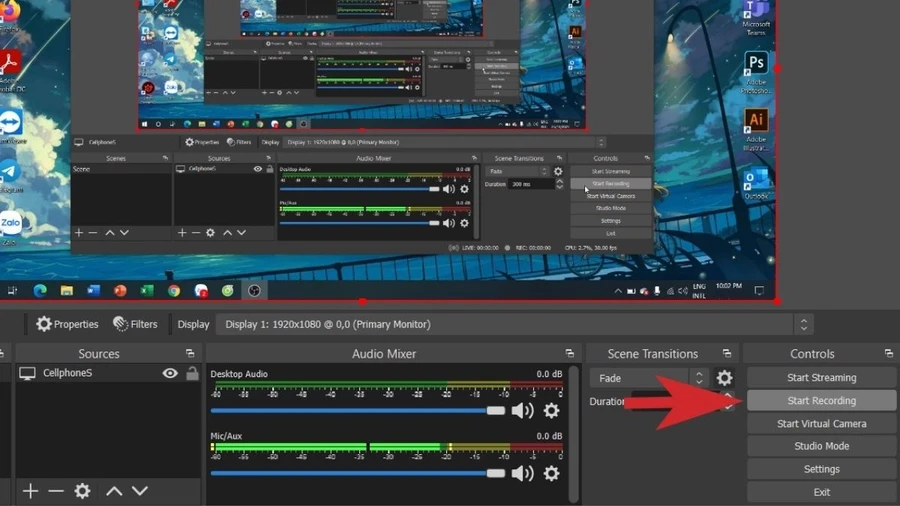This screenshot has width=900, height=506.
Task: Open source properties gear in Sources toolbar
Action: pos(82,491)
